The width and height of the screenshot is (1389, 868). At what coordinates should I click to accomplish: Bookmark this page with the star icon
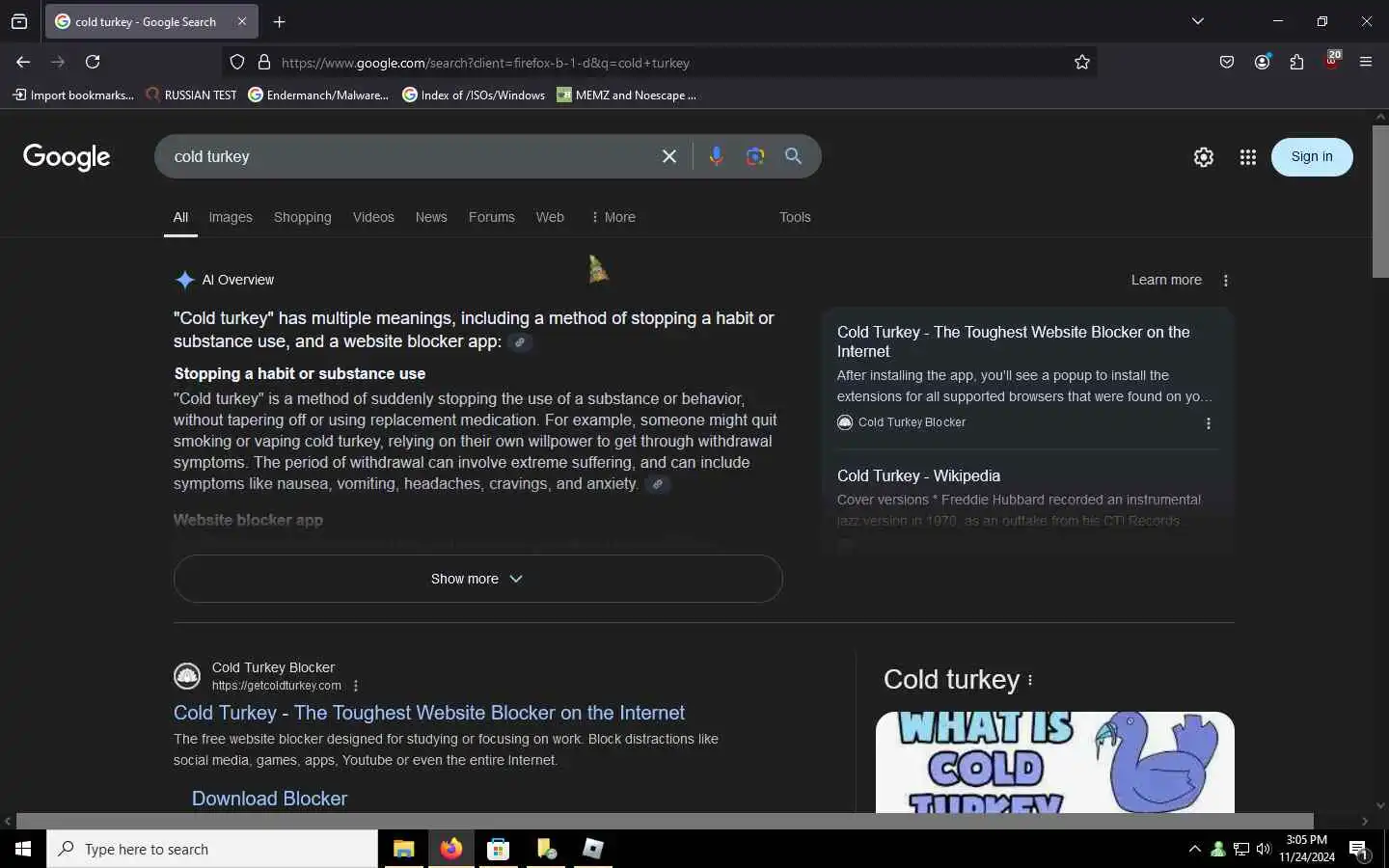coord(1082,63)
